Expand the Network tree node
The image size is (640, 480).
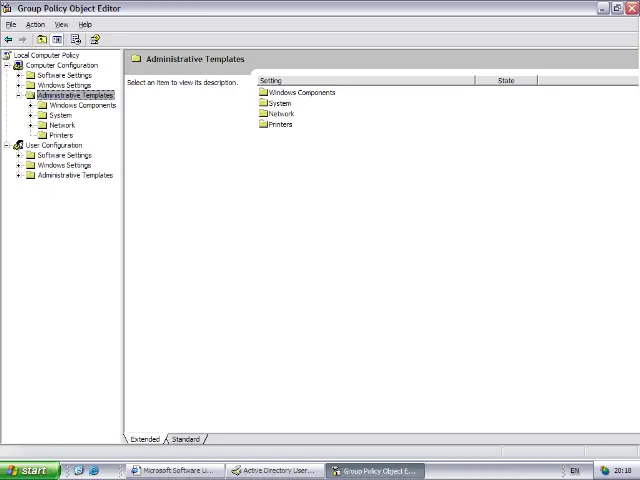(x=31, y=125)
